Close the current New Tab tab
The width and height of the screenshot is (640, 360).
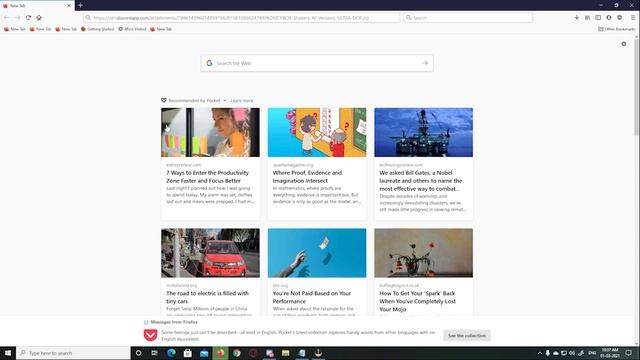click(69, 6)
